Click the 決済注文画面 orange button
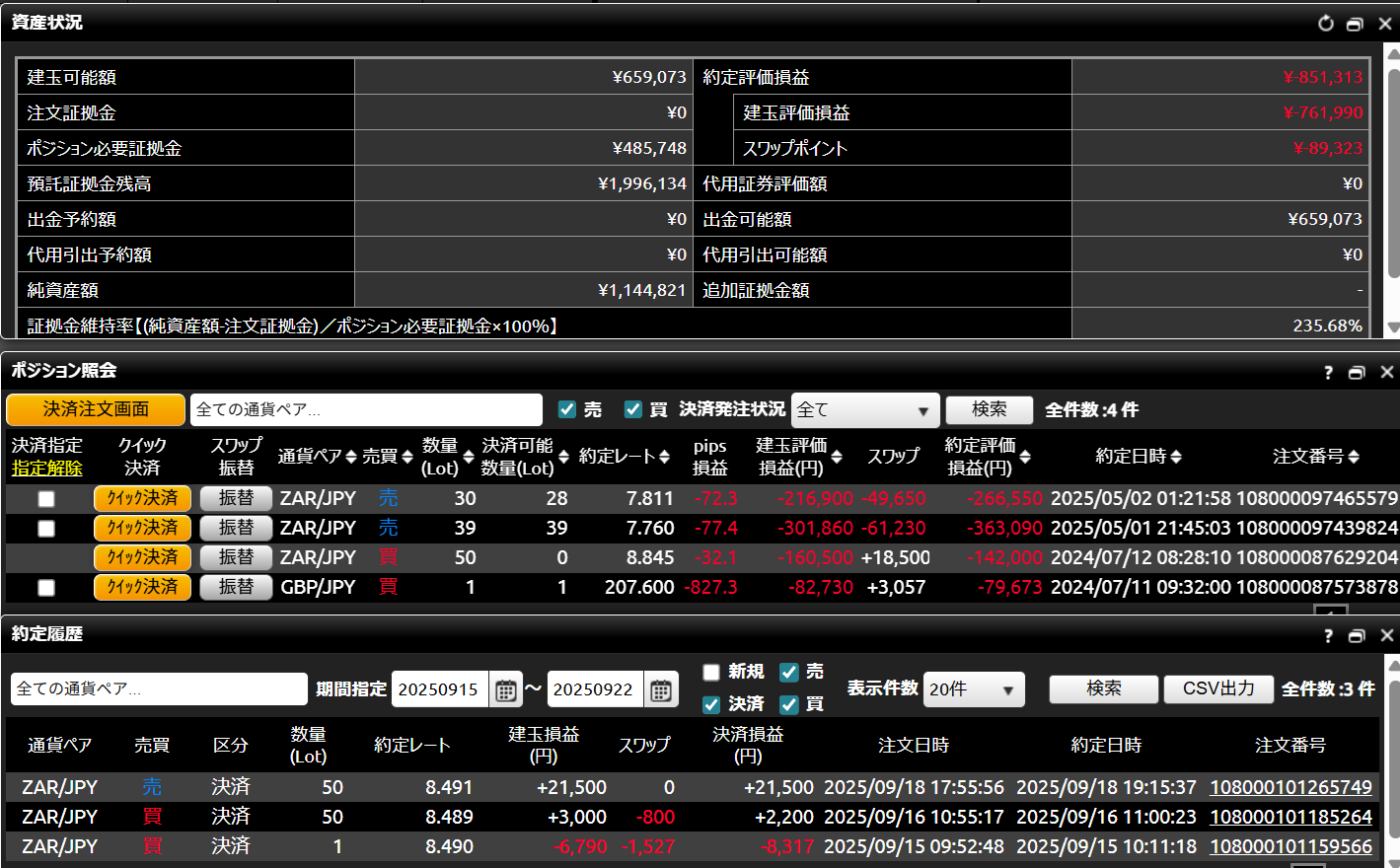The width and height of the screenshot is (1400, 868). coord(96,409)
